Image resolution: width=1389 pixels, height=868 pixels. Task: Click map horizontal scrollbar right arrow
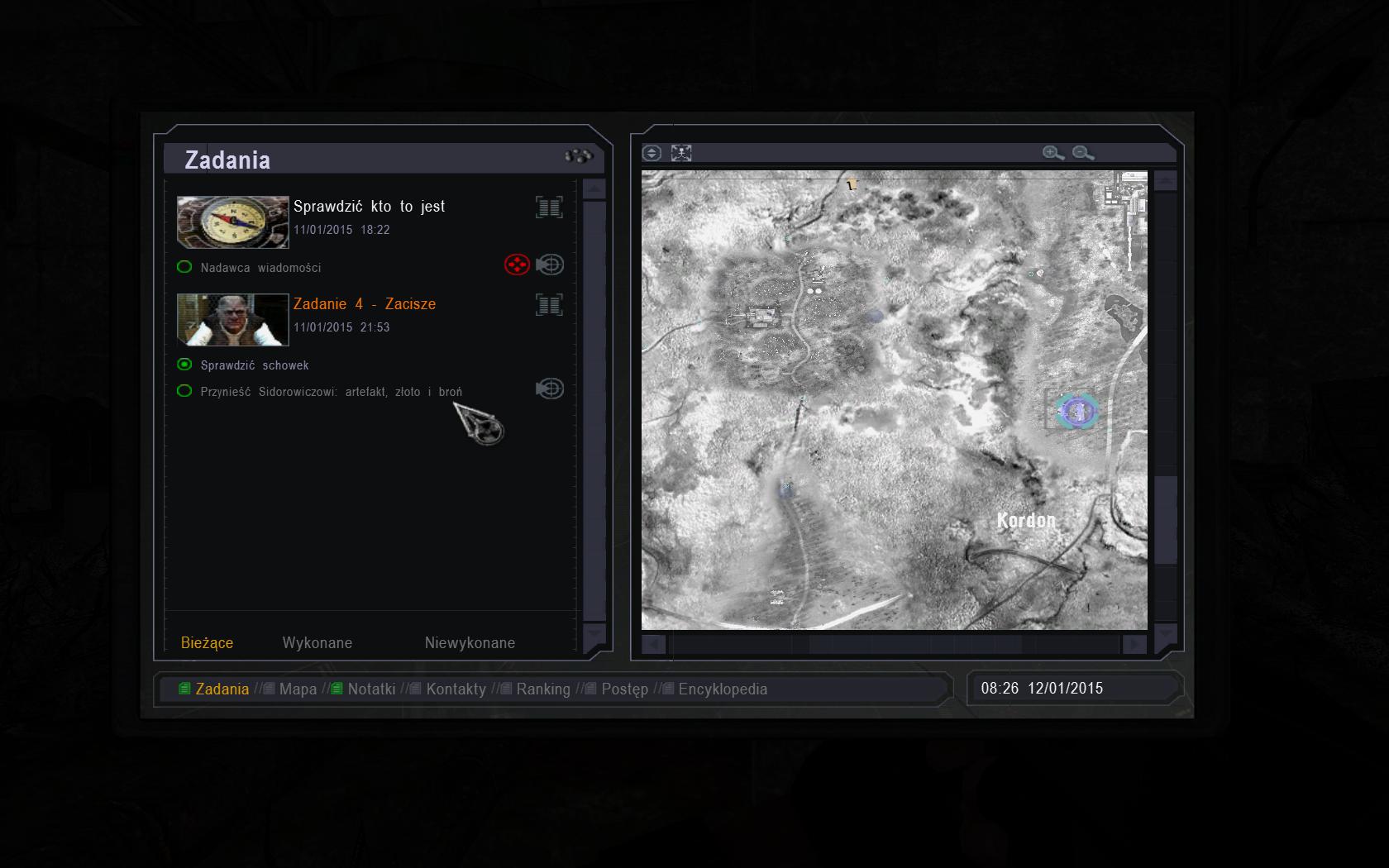click(x=1134, y=644)
